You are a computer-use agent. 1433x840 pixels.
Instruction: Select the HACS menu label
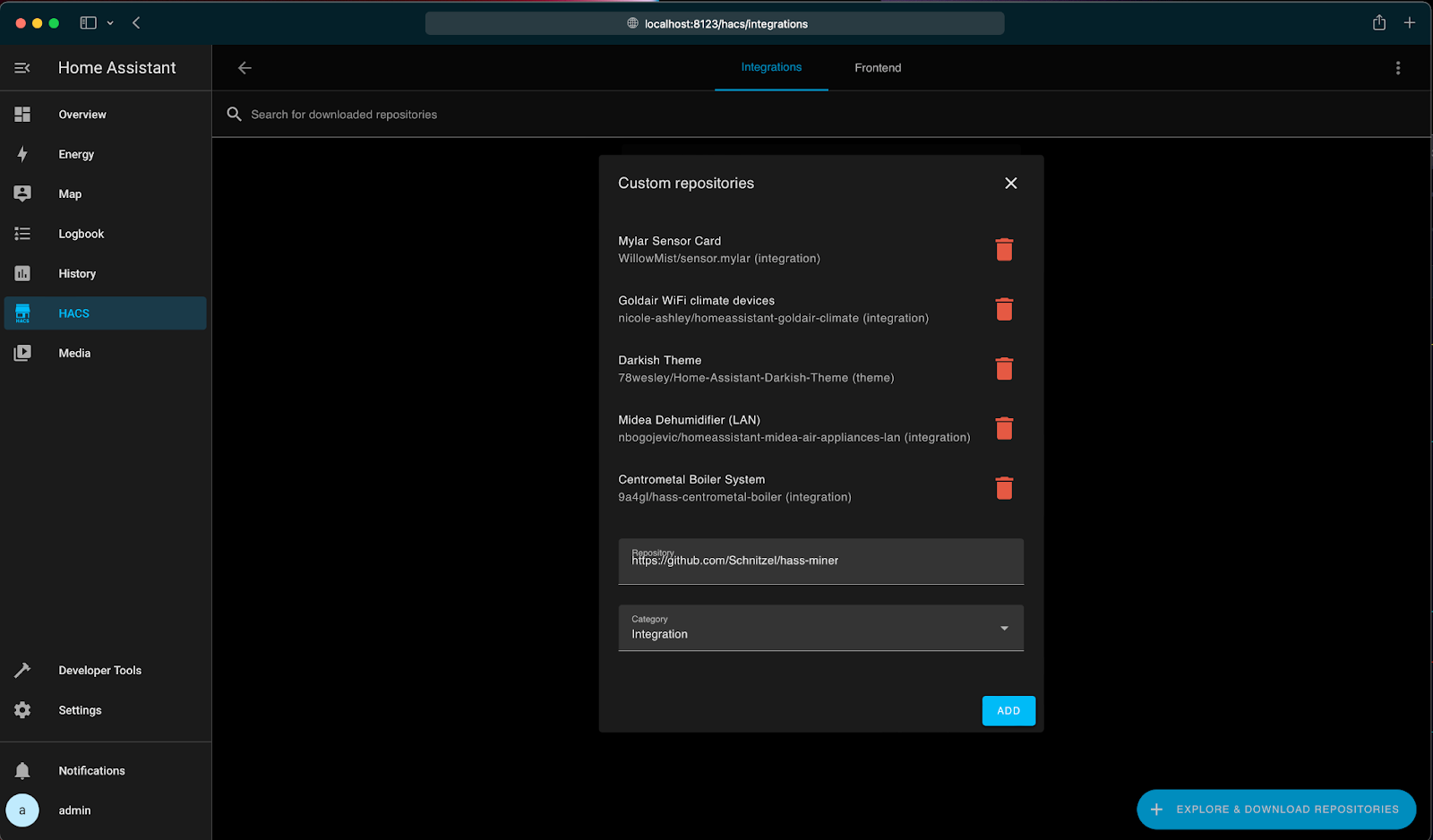(73, 313)
